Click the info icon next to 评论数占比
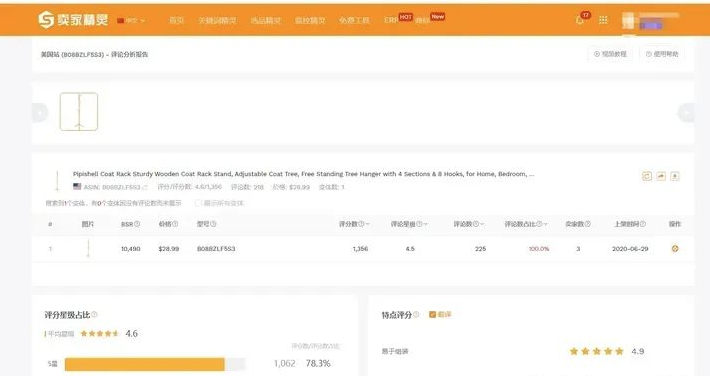This screenshot has height=376, width=710. [x=539, y=224]
